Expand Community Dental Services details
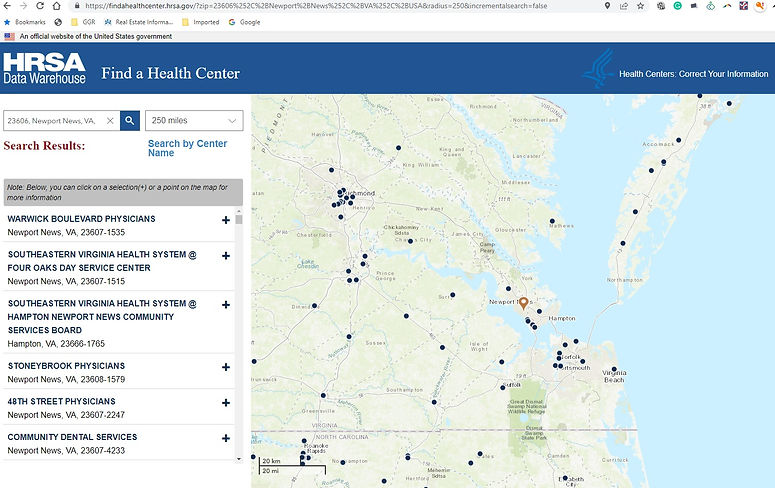Viewport: 775px width, 488px height. pos(226,438)
